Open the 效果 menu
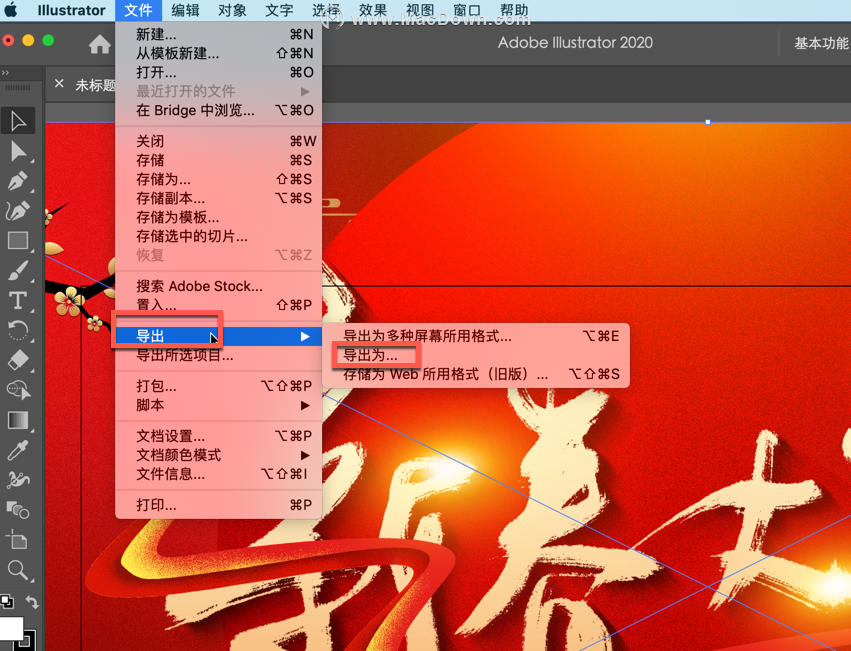Viewport: 851px width, 651px height. (373, 10)
